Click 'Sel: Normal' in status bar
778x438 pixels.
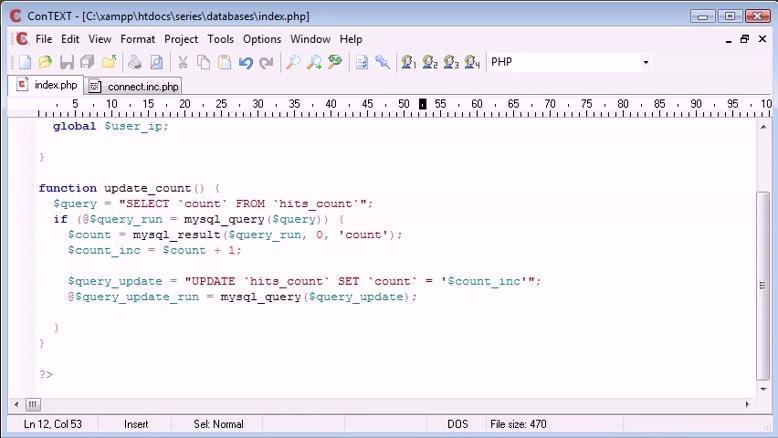[218, 424]
